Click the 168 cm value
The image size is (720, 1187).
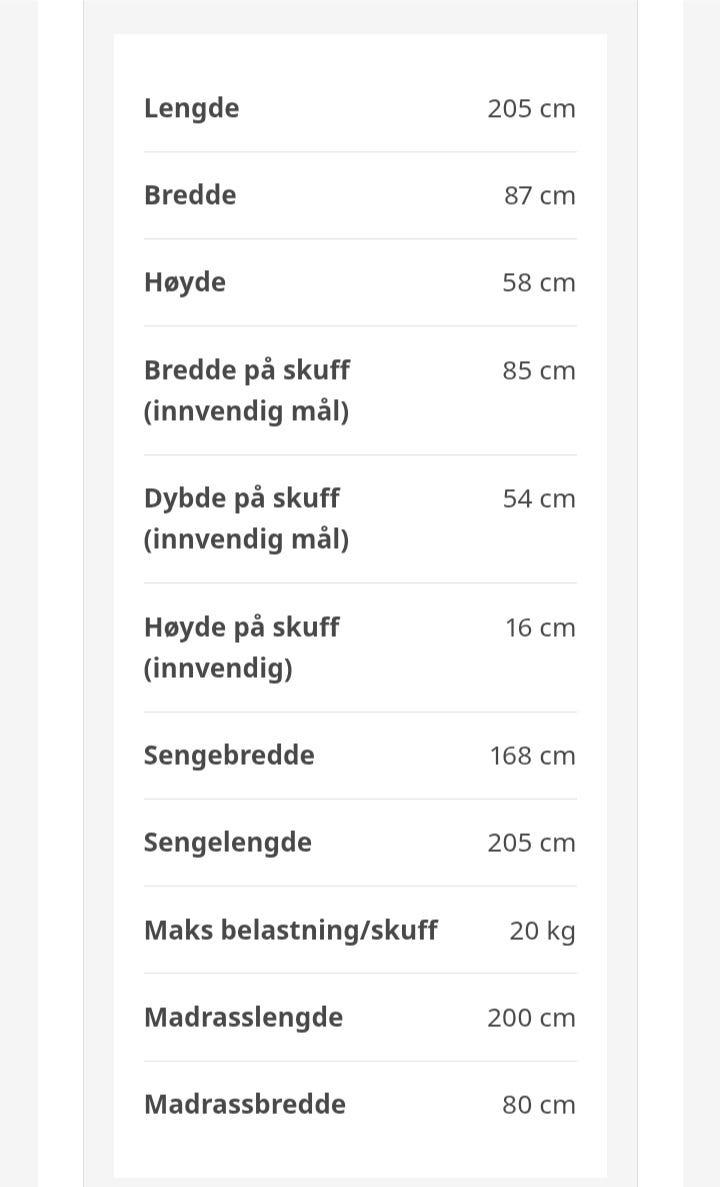(x=533, y=756)
